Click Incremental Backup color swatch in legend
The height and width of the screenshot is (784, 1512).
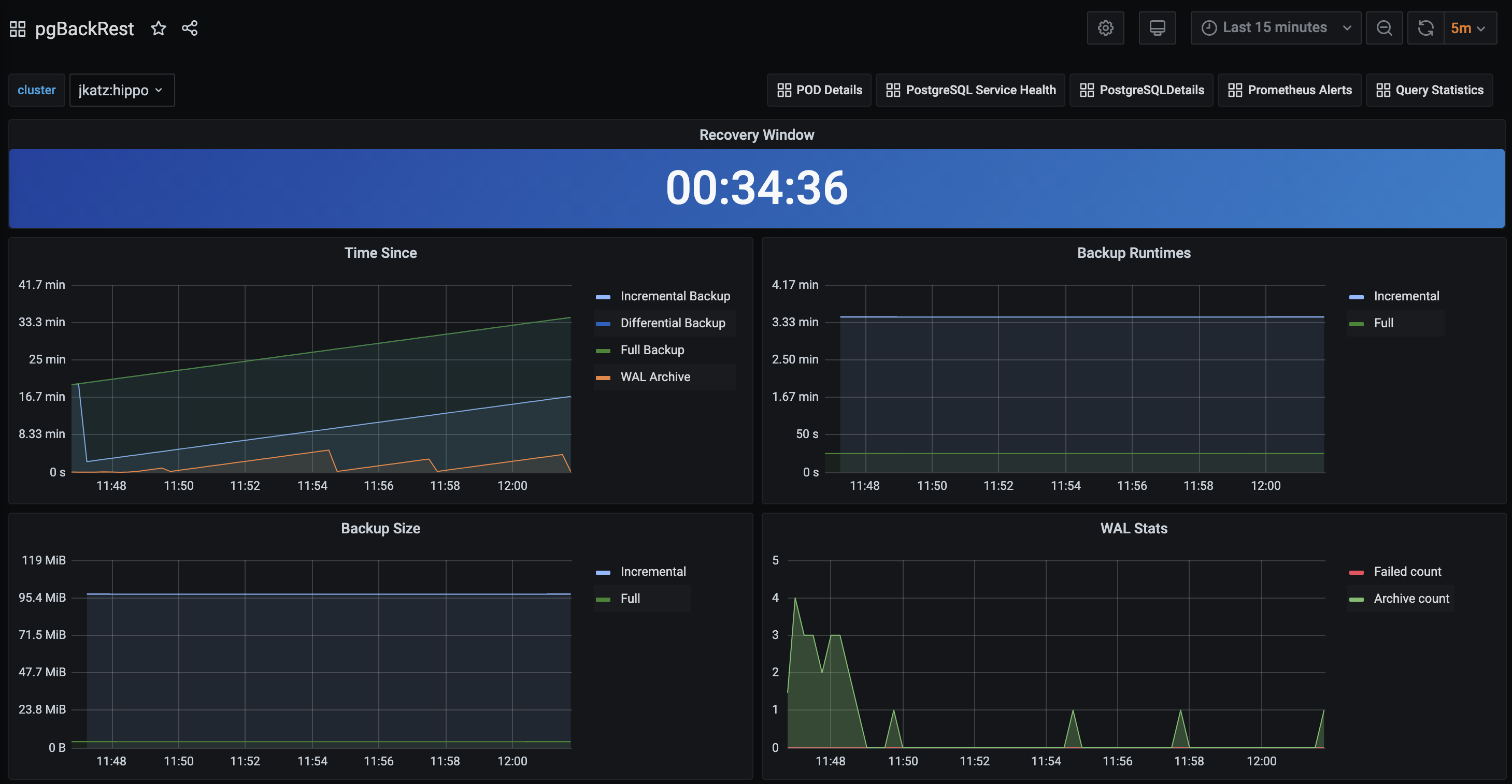603,297
